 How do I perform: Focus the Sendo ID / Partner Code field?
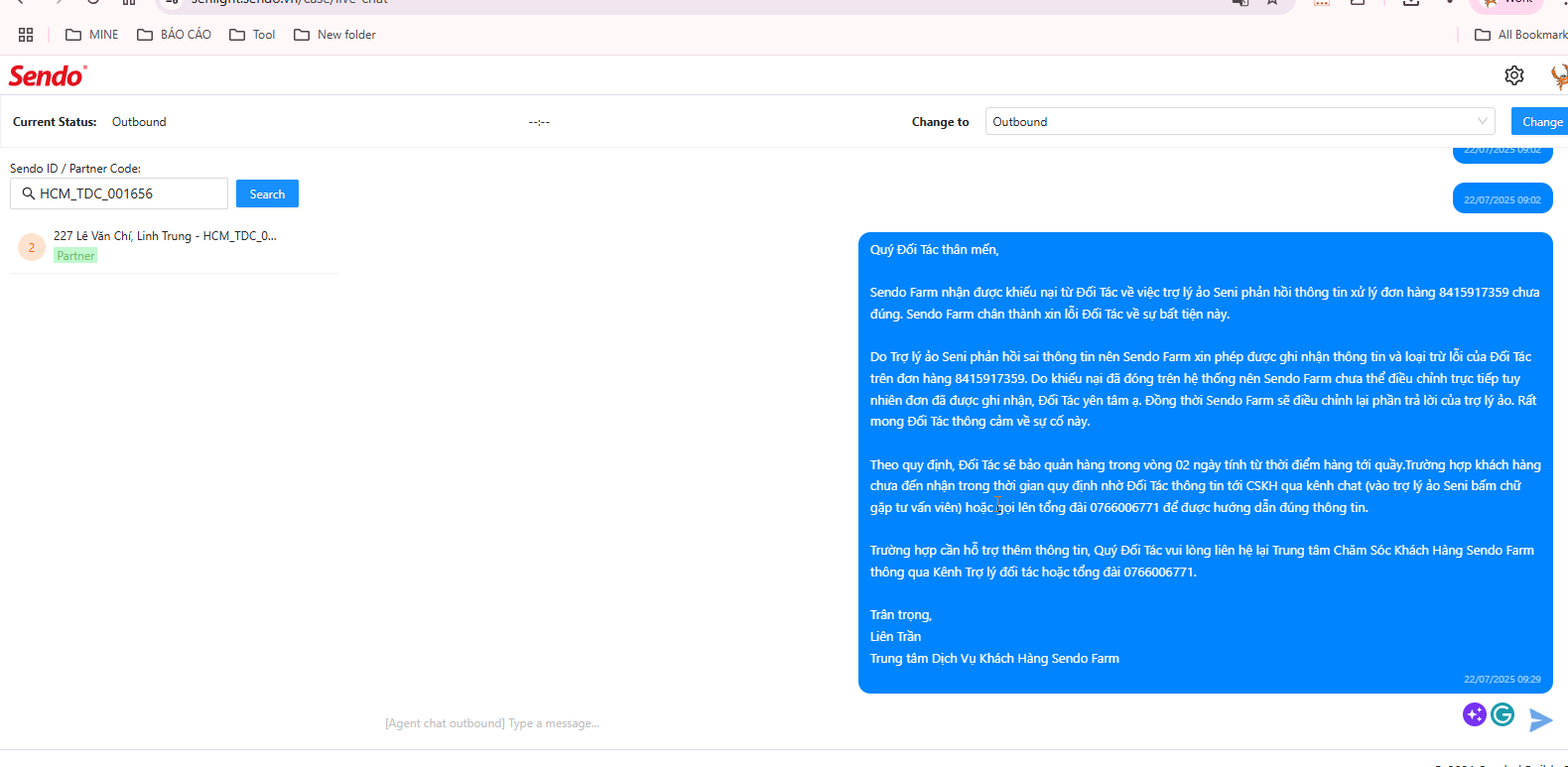119,193
